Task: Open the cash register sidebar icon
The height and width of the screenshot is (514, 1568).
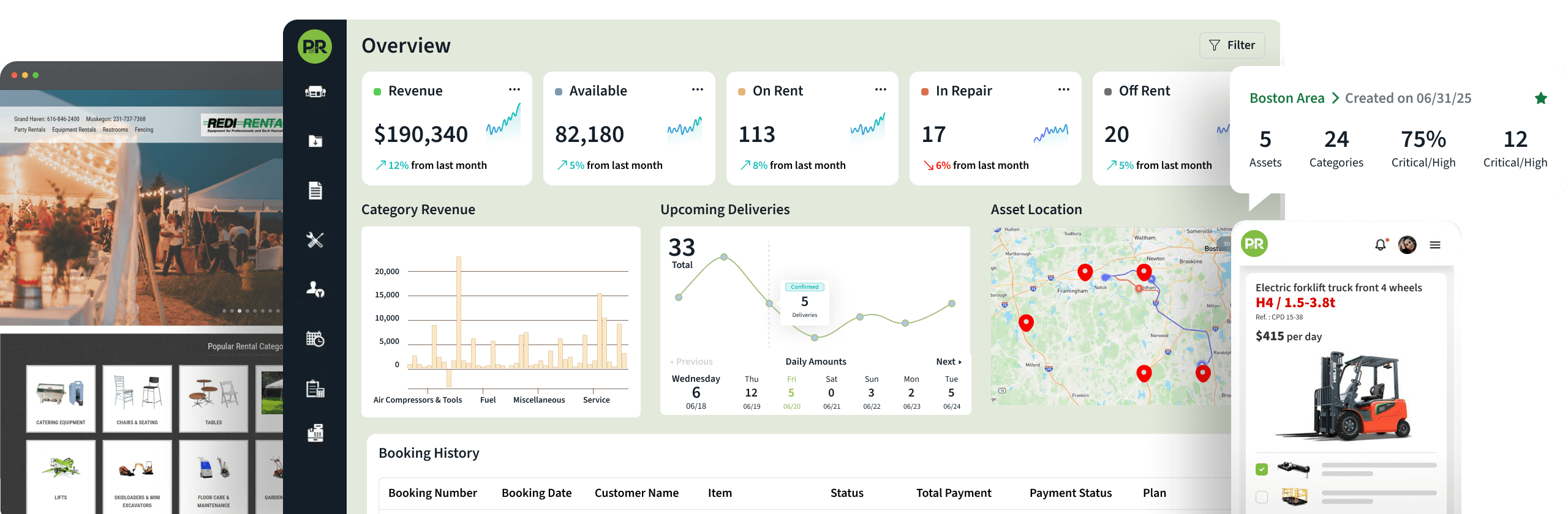Action: pyautogui.click(x=315, y=433)
